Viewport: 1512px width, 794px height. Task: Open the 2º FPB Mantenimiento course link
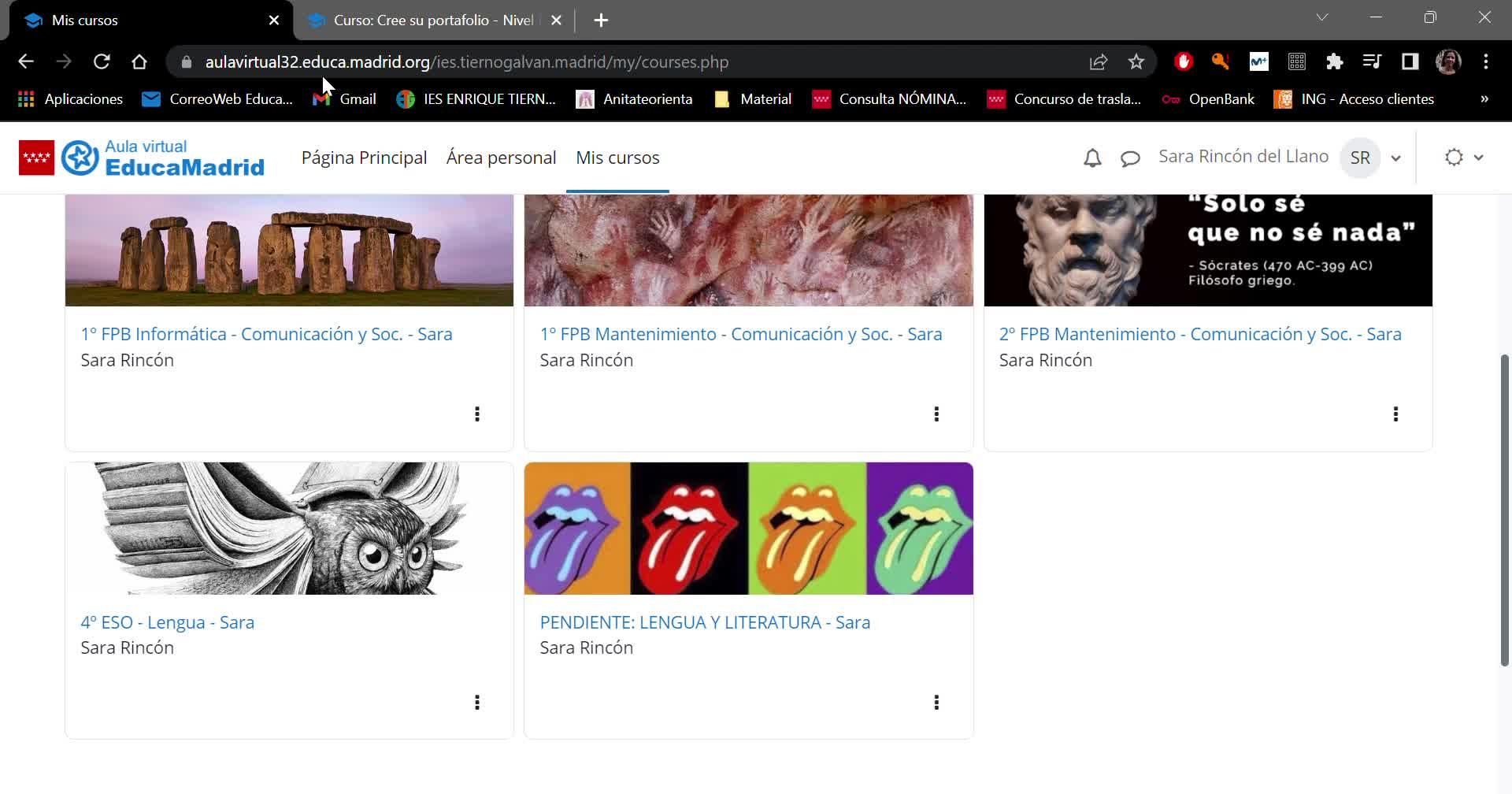(1199, 334)
